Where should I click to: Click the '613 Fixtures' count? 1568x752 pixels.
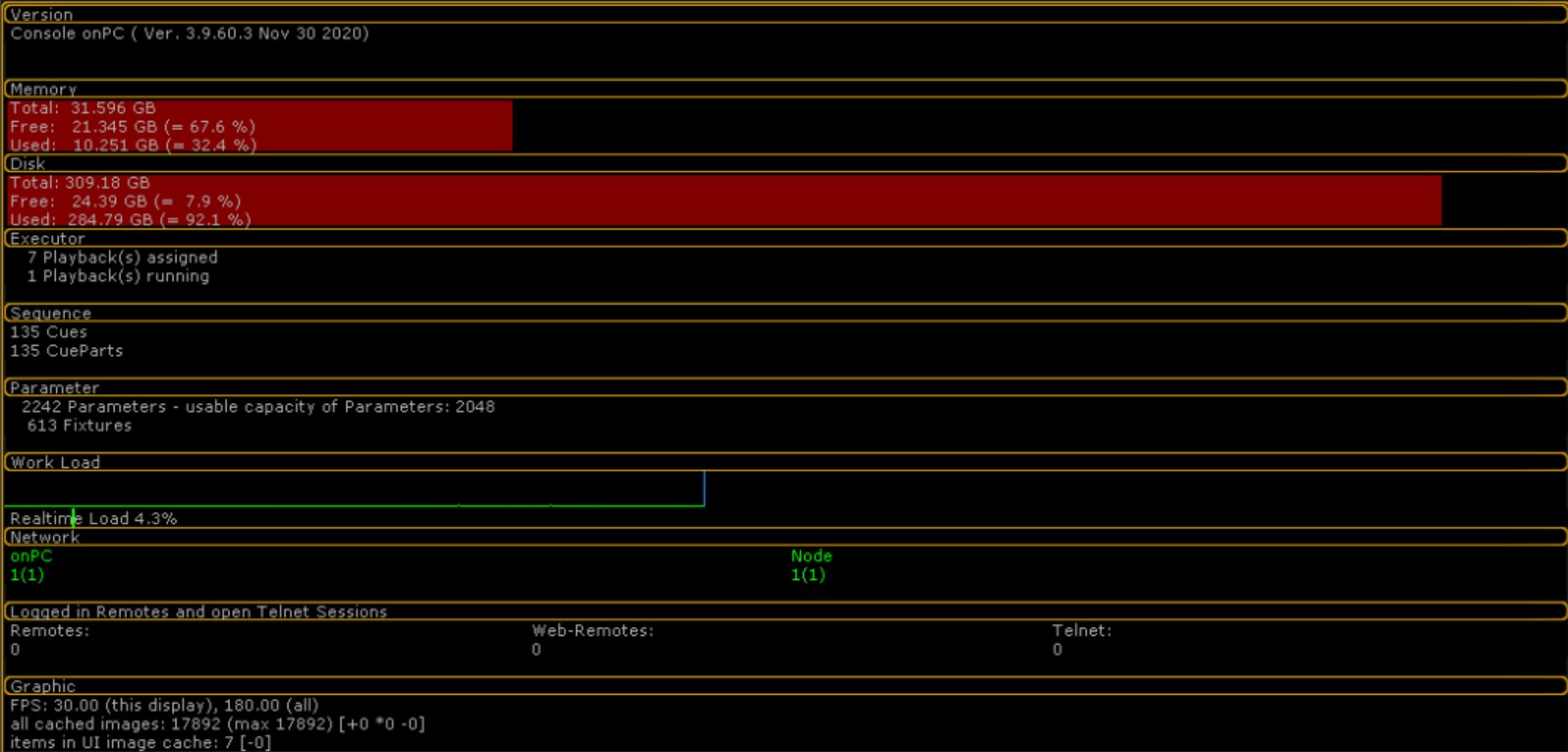79,425
